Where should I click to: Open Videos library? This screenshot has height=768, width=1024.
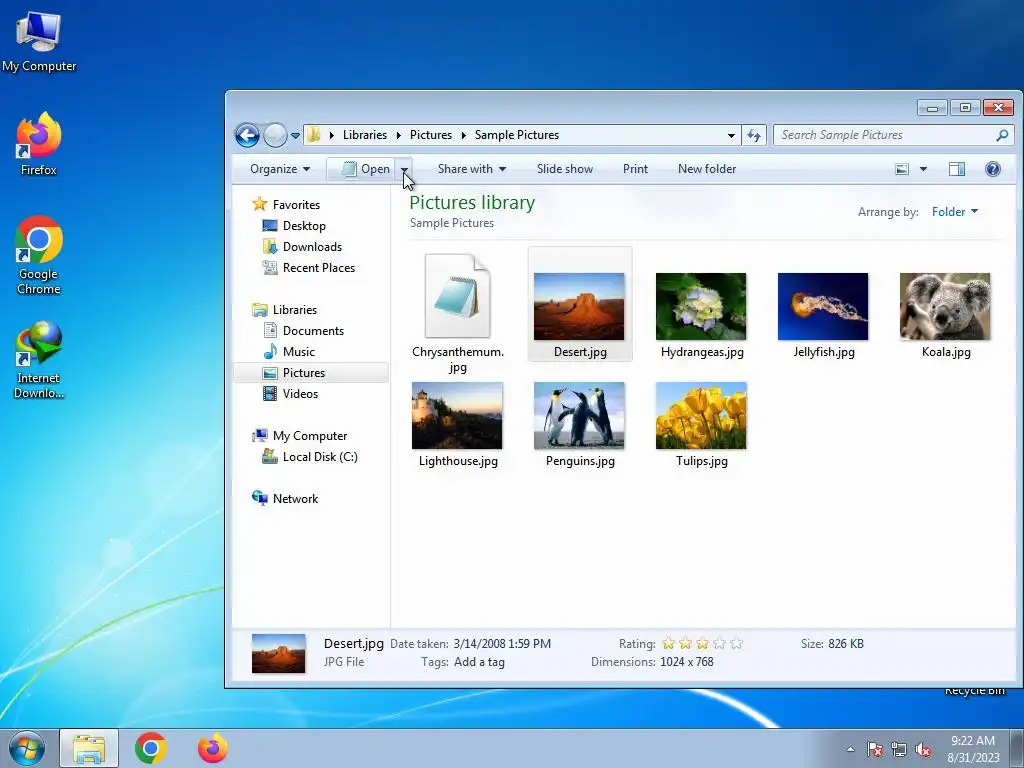pyautogui.click(x=300, y=394)
